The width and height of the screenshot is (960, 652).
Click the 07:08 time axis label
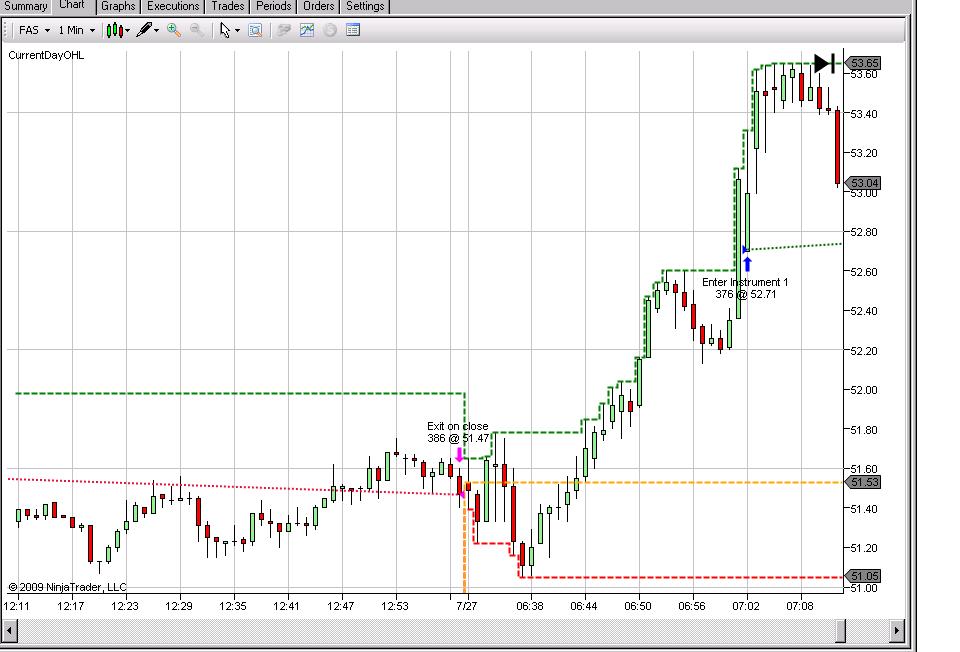pos(800,606)
